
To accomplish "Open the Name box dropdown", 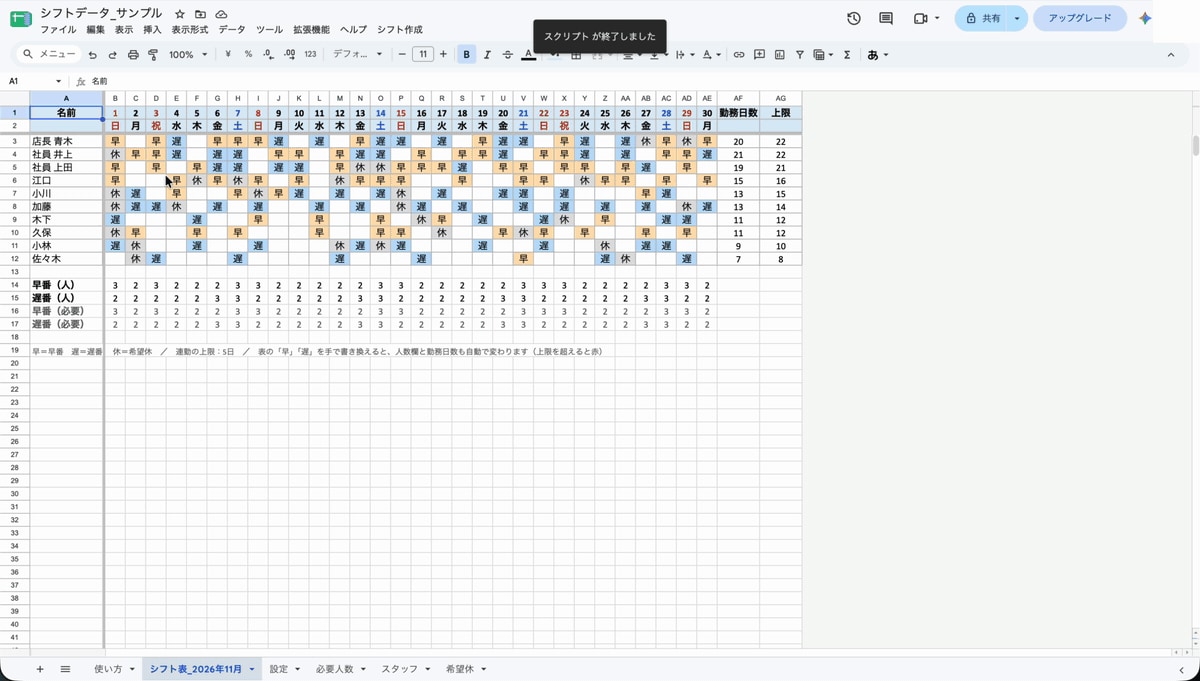I will tap(59, 81).
